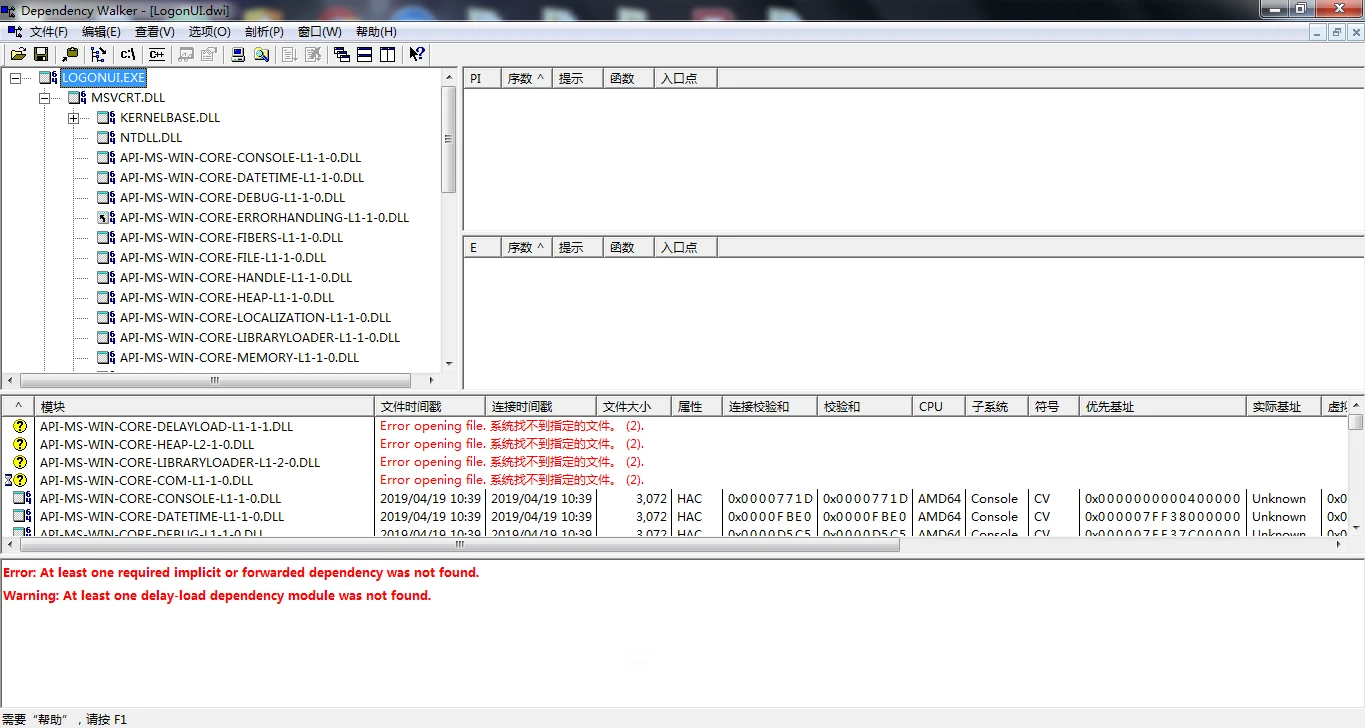Click the KERNELBASE.DLL module icon in tree
The image size is (1365, 728).
(x=106, y=117)
